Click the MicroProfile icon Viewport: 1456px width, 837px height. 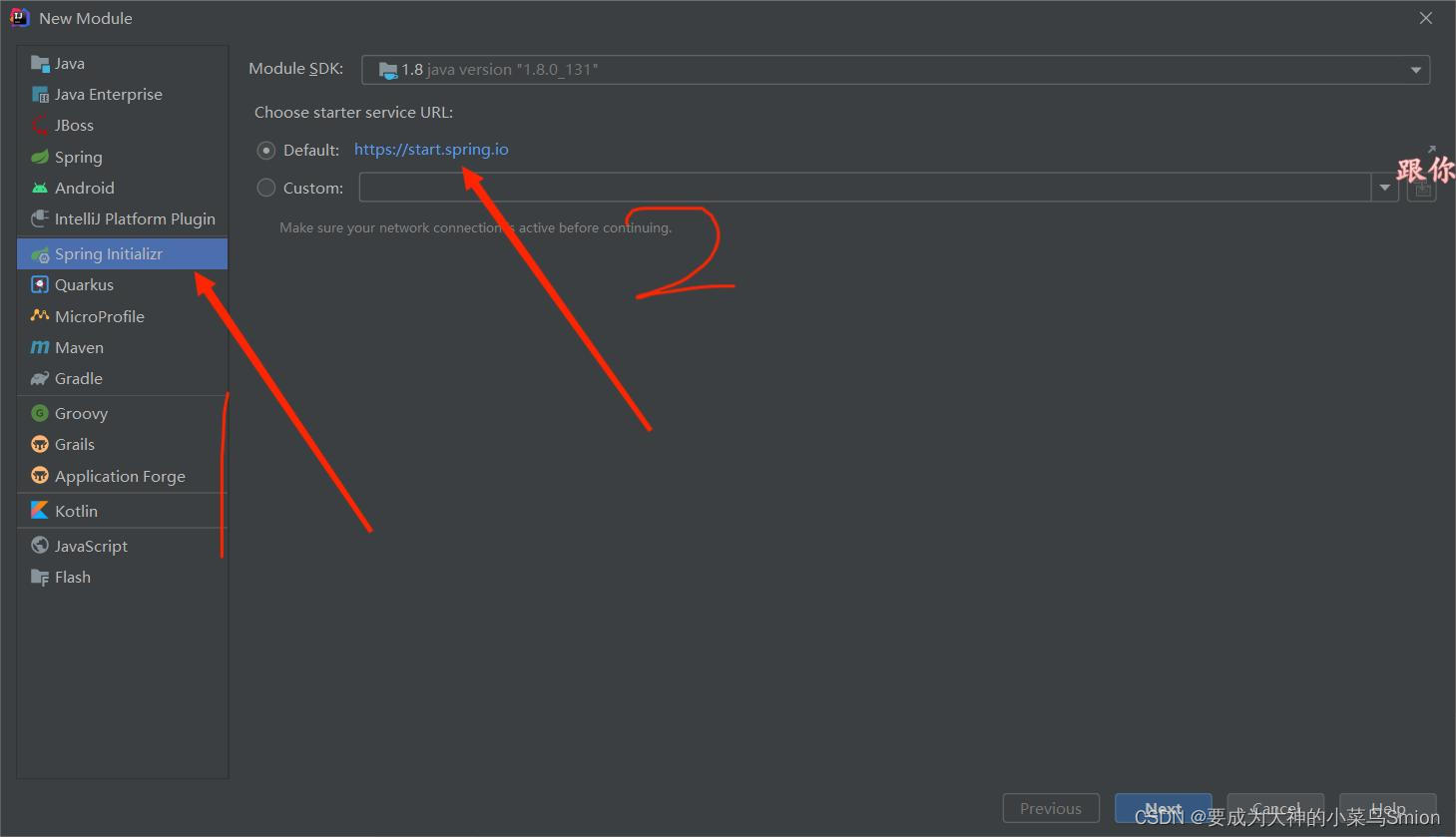tap(40, 316)
